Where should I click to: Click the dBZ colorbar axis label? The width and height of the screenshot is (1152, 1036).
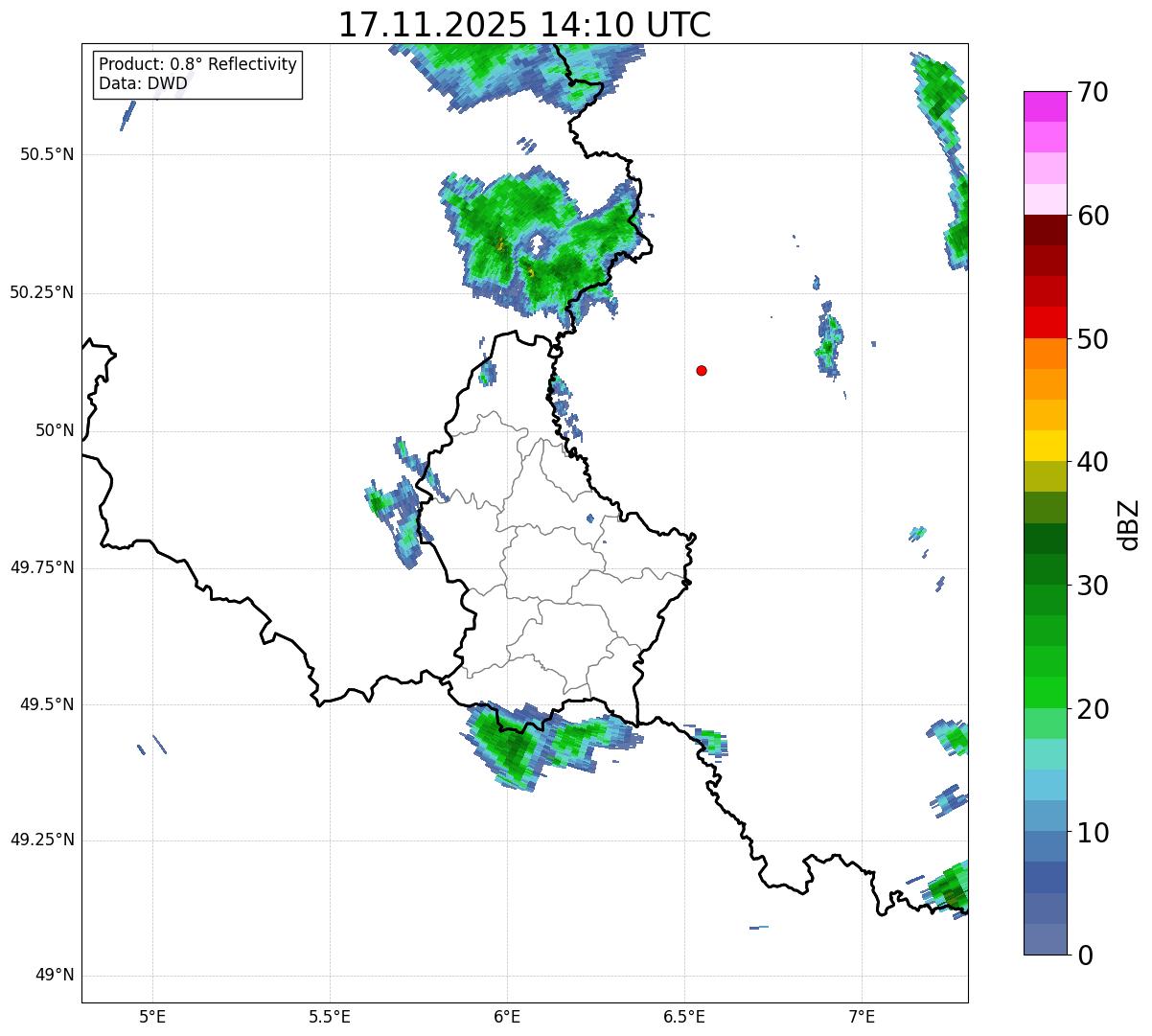(1129, 523)
